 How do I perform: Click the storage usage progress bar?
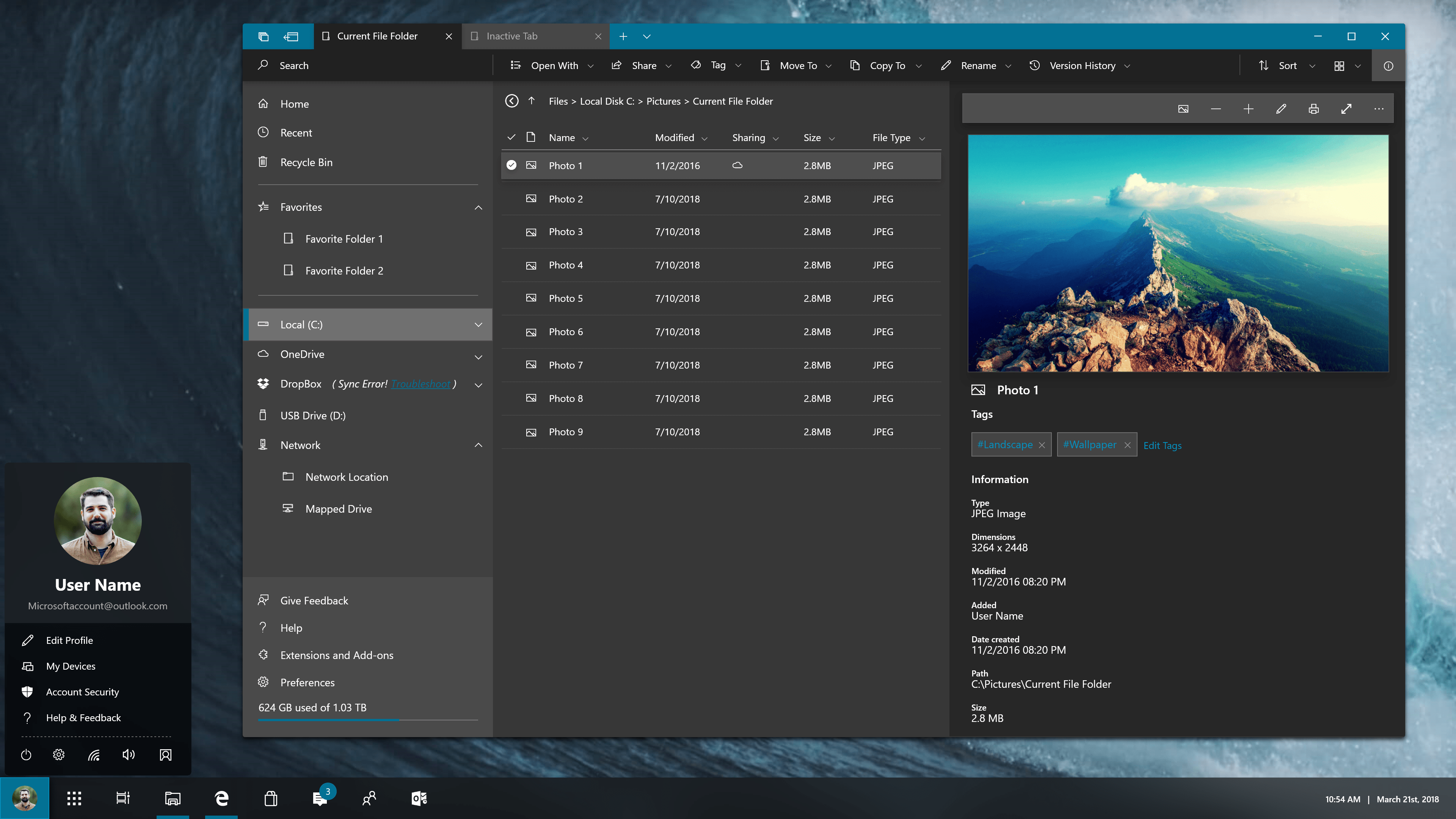[x=367, y=720]
